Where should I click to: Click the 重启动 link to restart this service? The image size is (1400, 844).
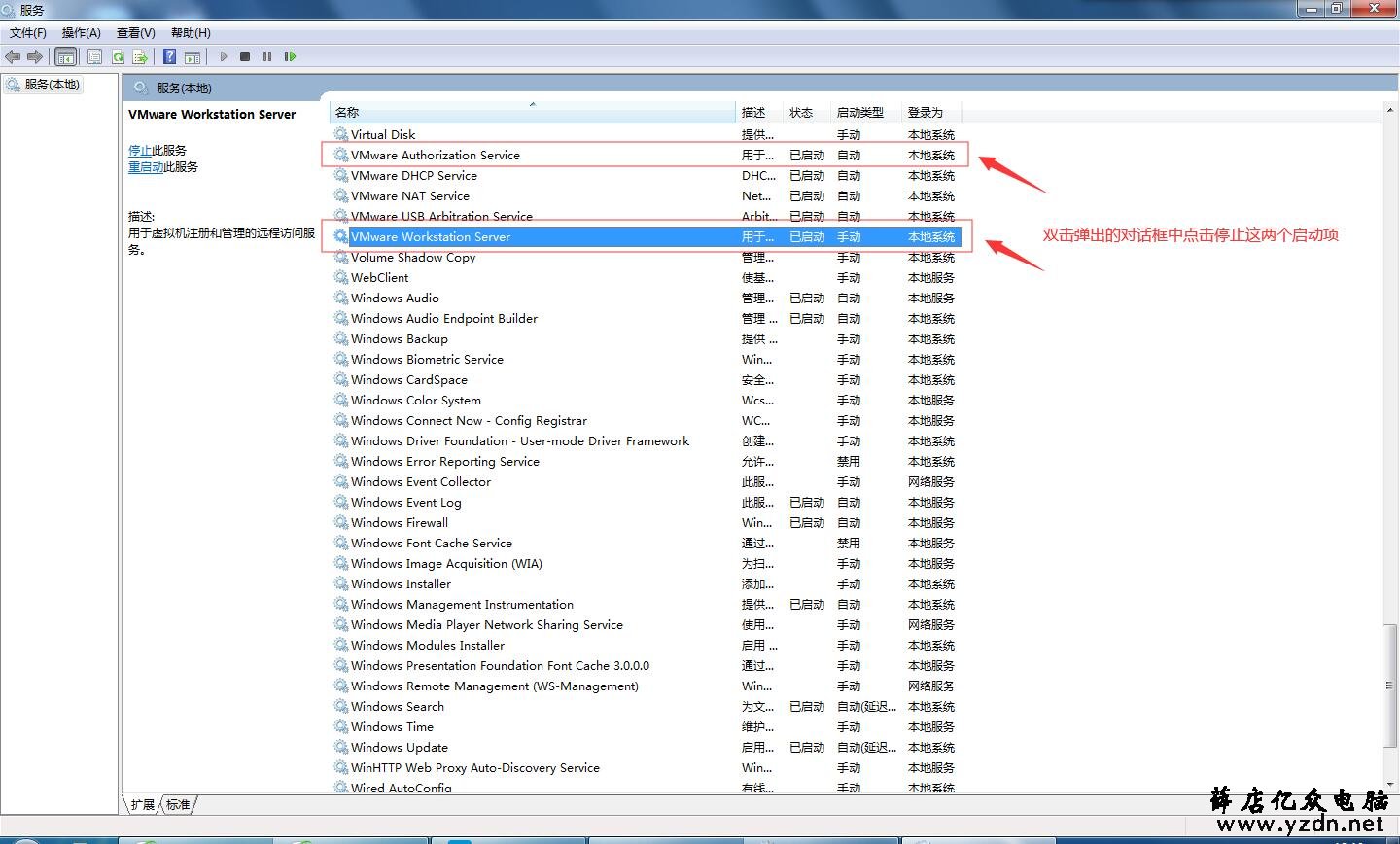point(146,166)
